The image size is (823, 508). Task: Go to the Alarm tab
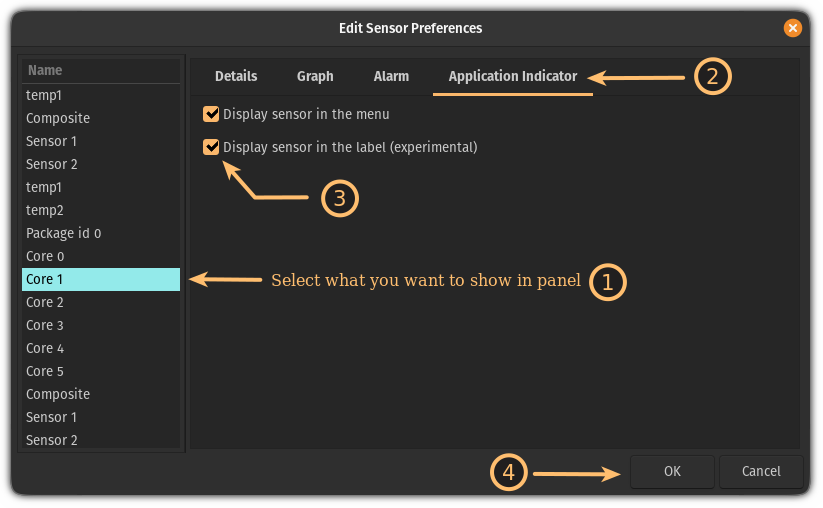391,76
